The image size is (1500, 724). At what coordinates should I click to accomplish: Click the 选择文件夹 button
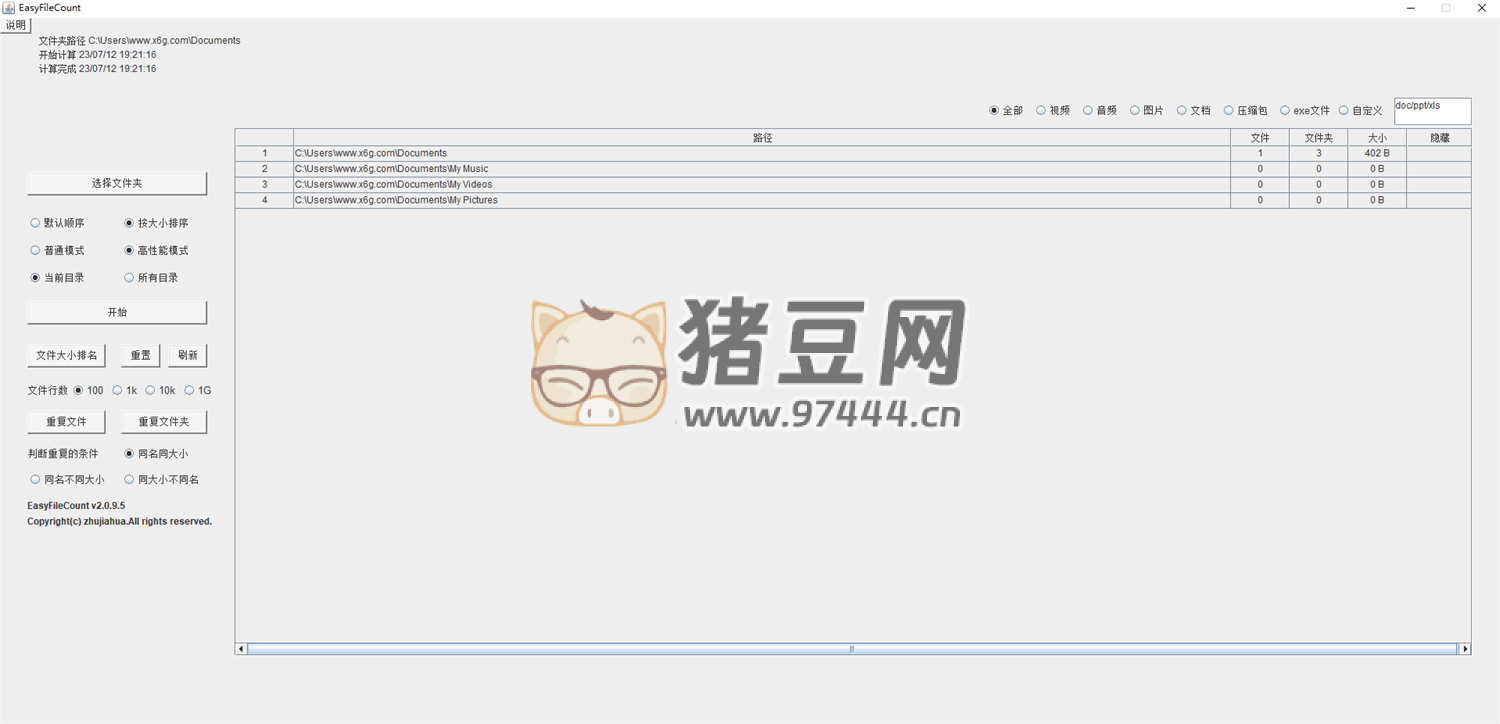pos(117,183)
